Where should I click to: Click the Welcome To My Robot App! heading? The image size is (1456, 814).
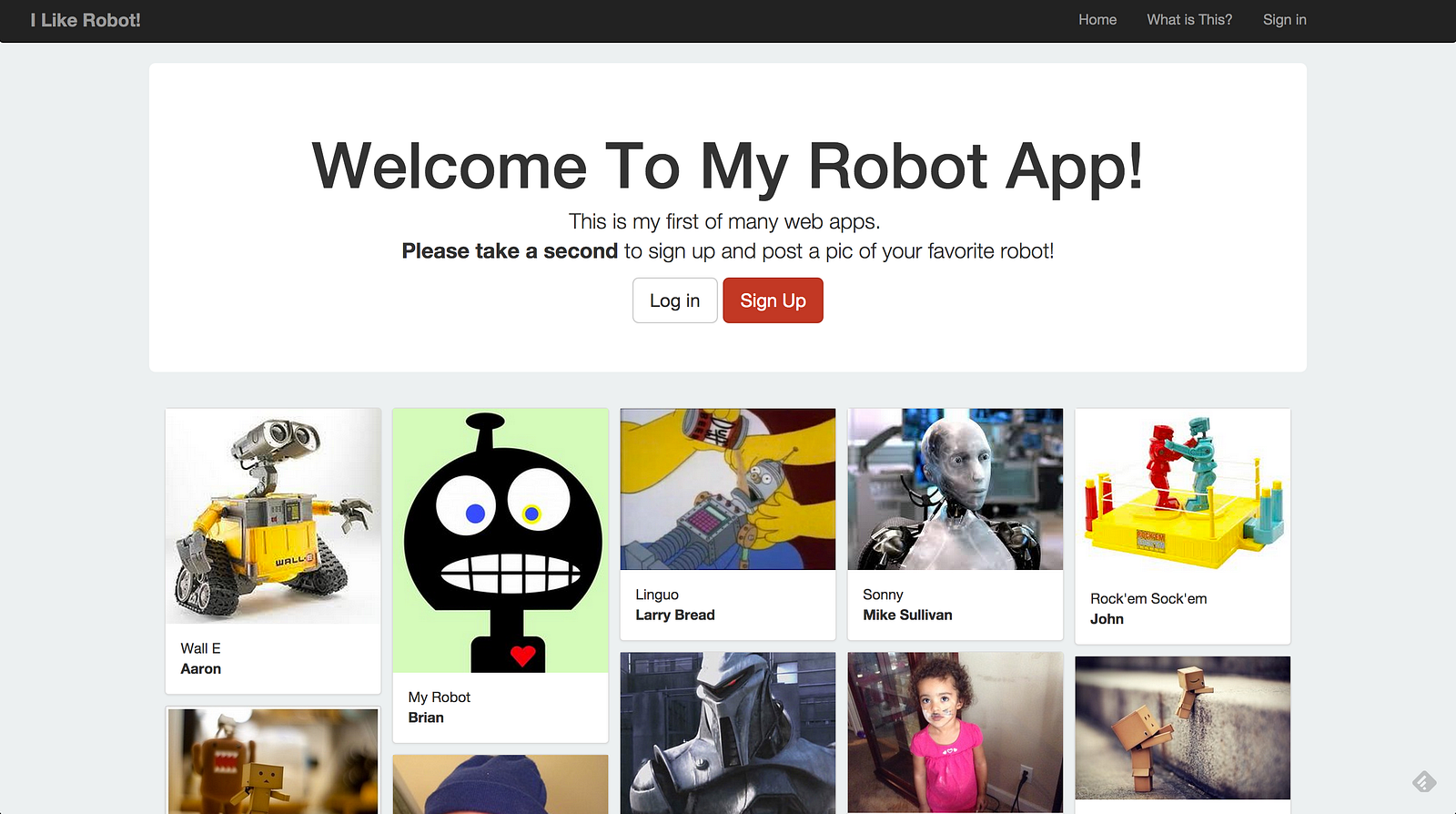click(727, 167)
